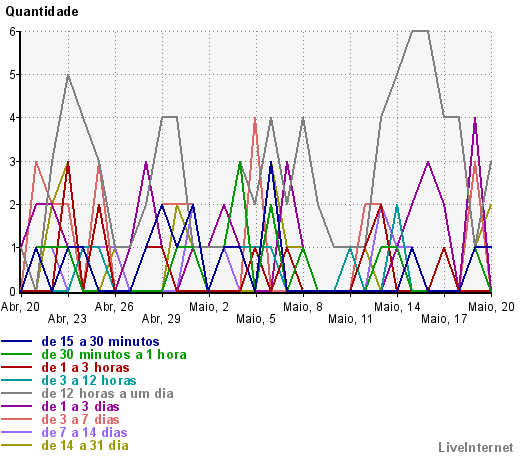Image resolution: width=520 pixels, height=457 pixels.
Task: Click the 'Maio, 2' date label
Action: coord(209,307)
